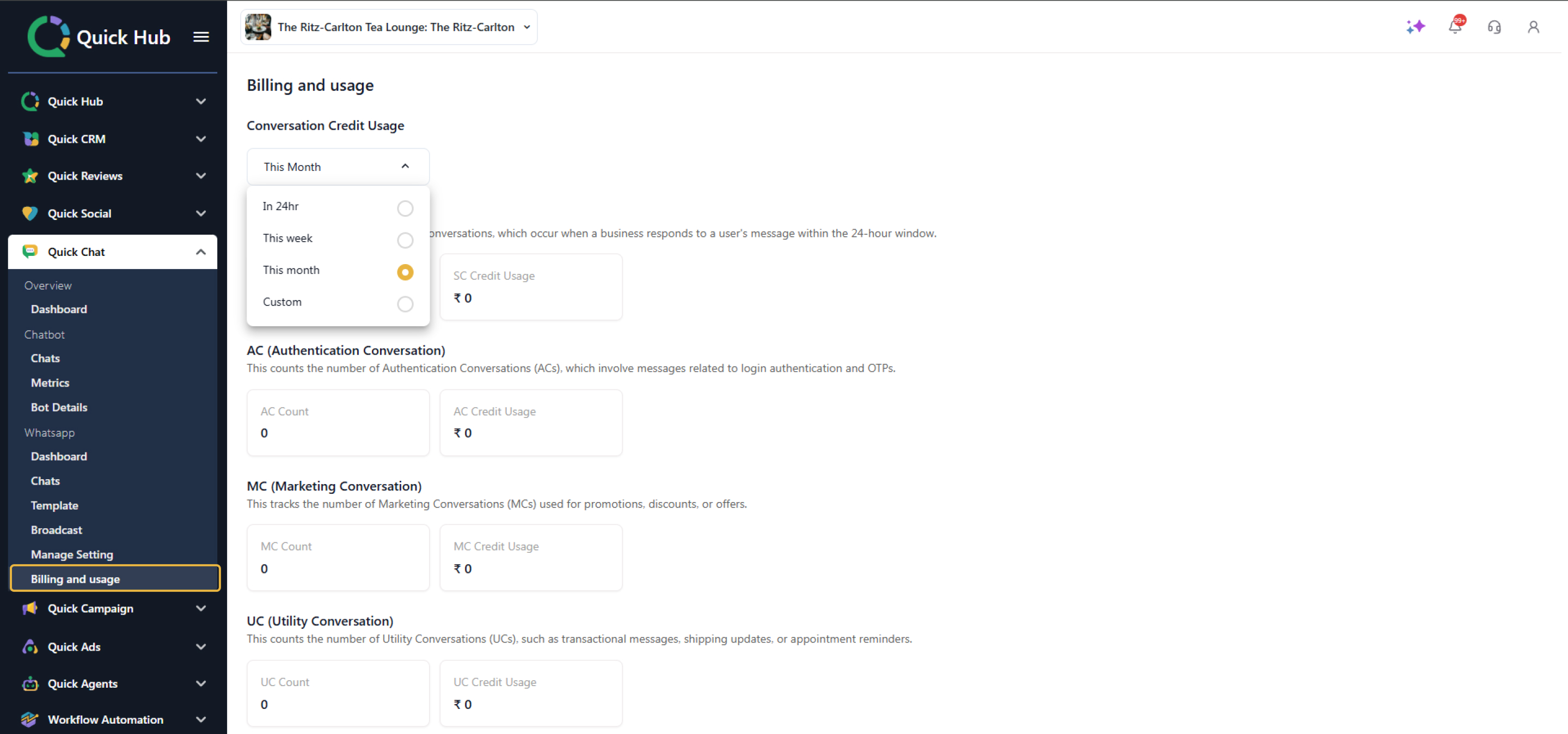The image size is (1568, 734).
Task: Open the Broadcast menu item
Action: pyautogui.click(x=57, y=530)
